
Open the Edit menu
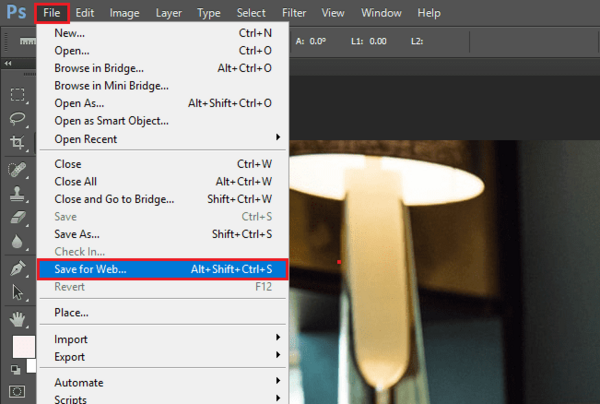[85, 13]
